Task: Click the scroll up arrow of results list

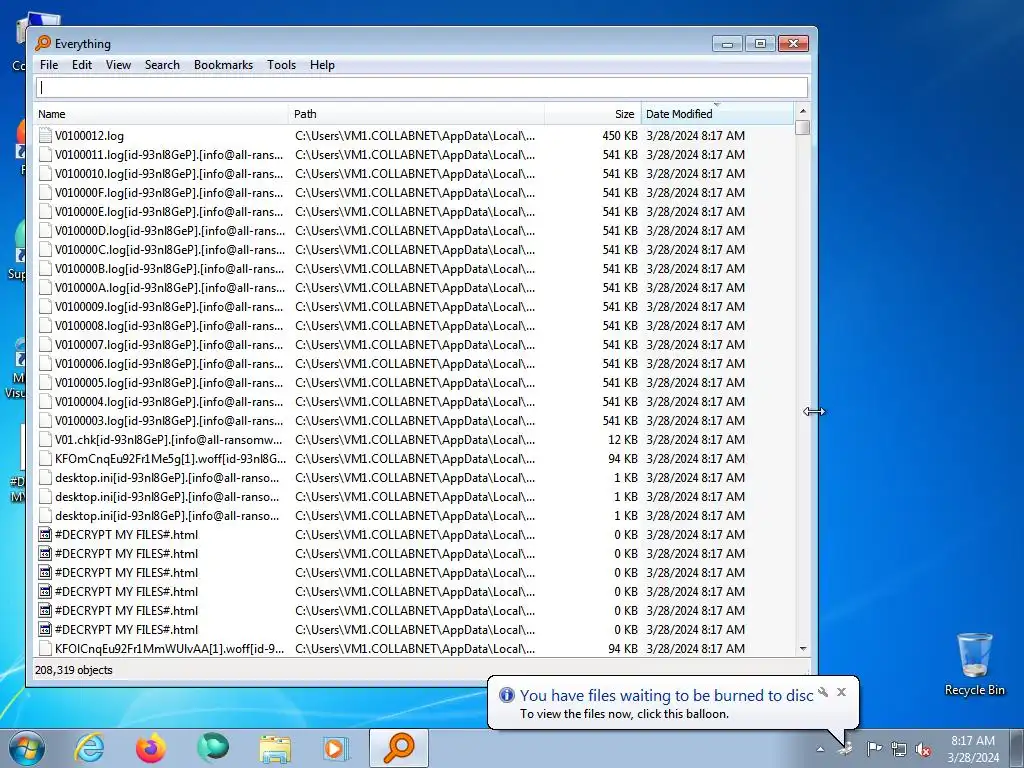Action: [x=803, y=111]
